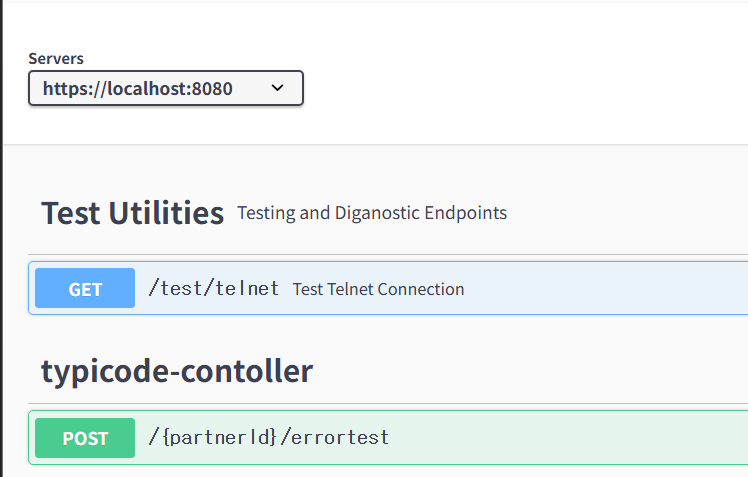Click empty header area right of Test Utilities description
Viewport: 748px width, 477px height.
point(630,213)
